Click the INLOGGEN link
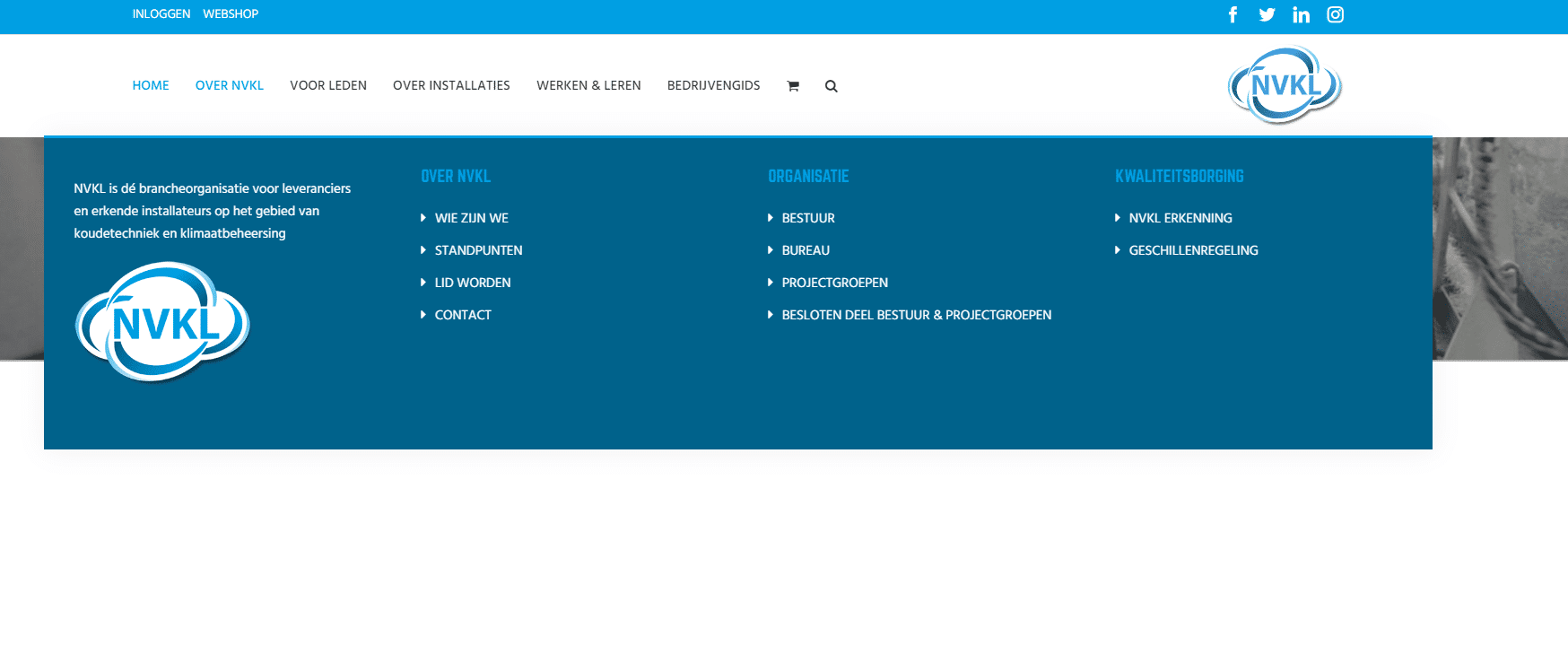The image size is (1568, 654). click(161, 14)
